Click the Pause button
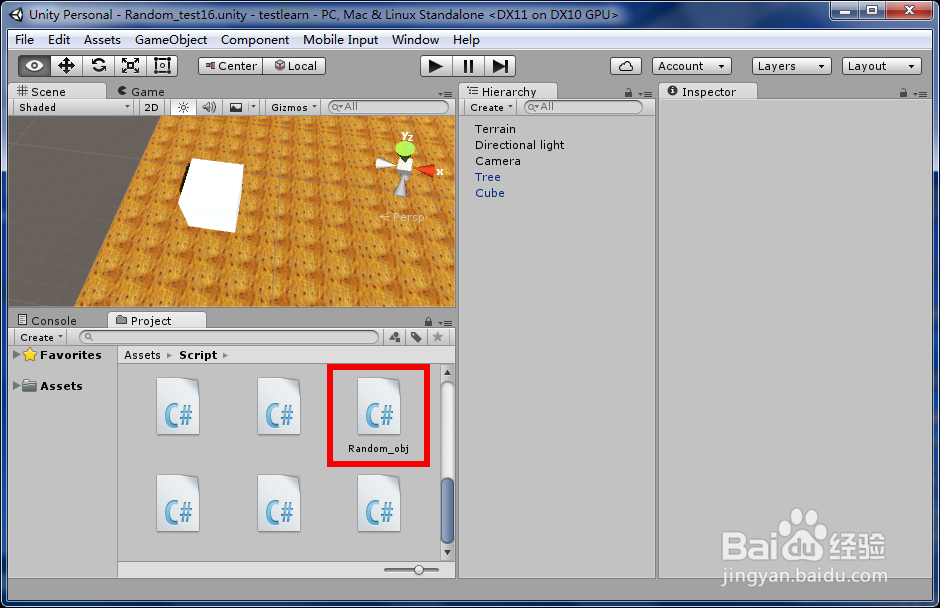940x608 pixels. coord(468,66)
